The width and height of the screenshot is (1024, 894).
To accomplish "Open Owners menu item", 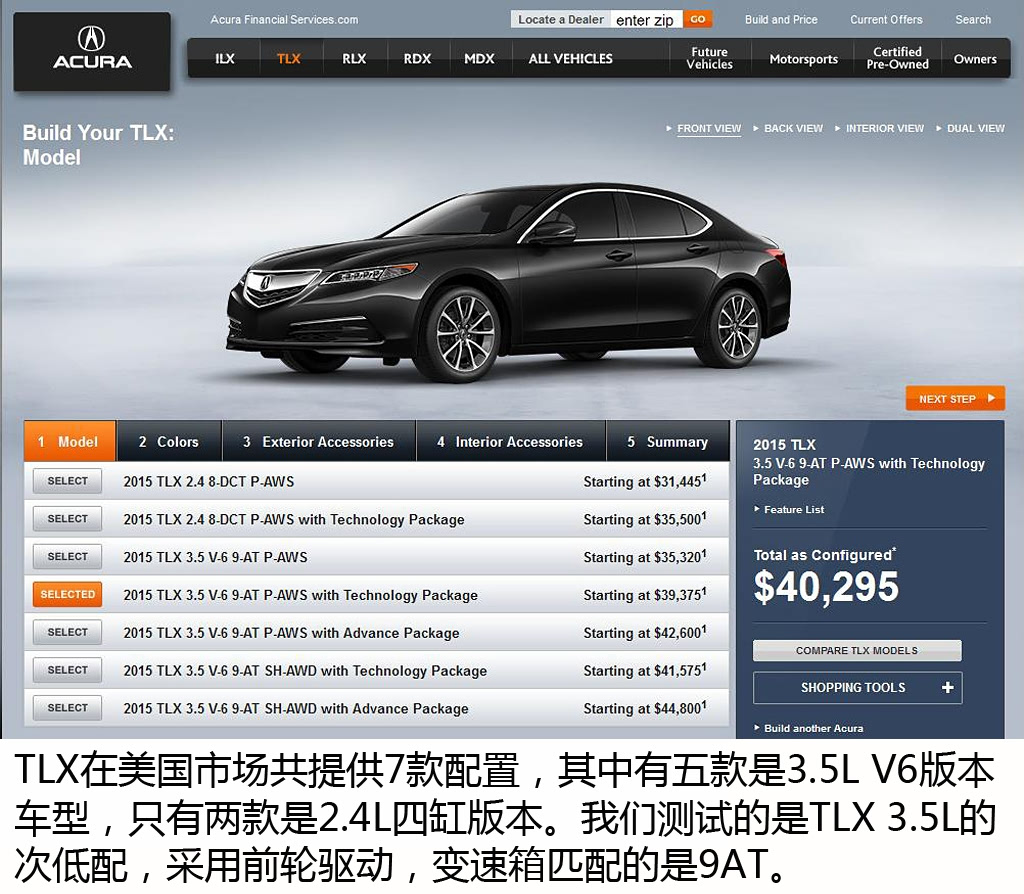I will tap(975, 59).
